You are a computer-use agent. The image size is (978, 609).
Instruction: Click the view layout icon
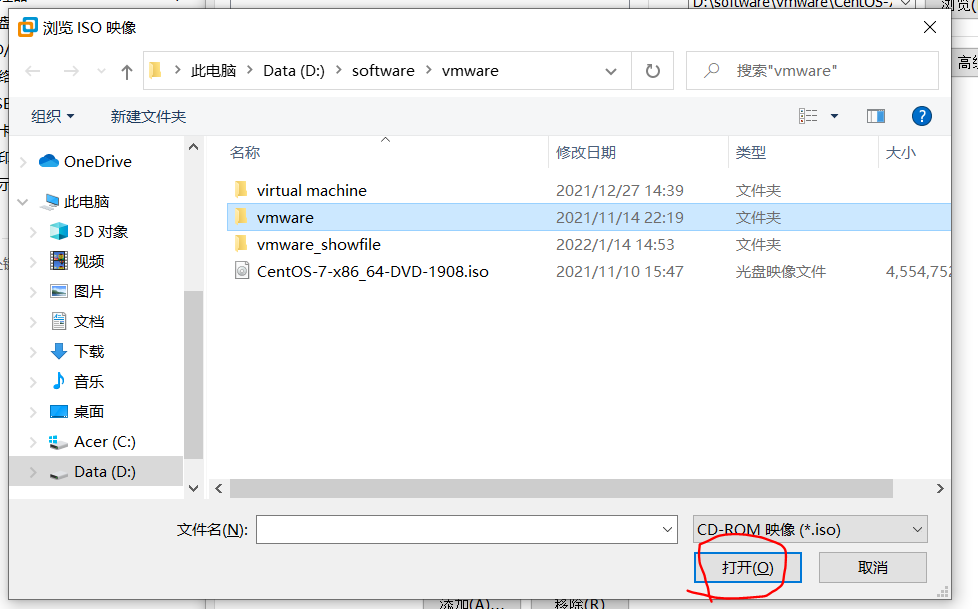(808, 116)
